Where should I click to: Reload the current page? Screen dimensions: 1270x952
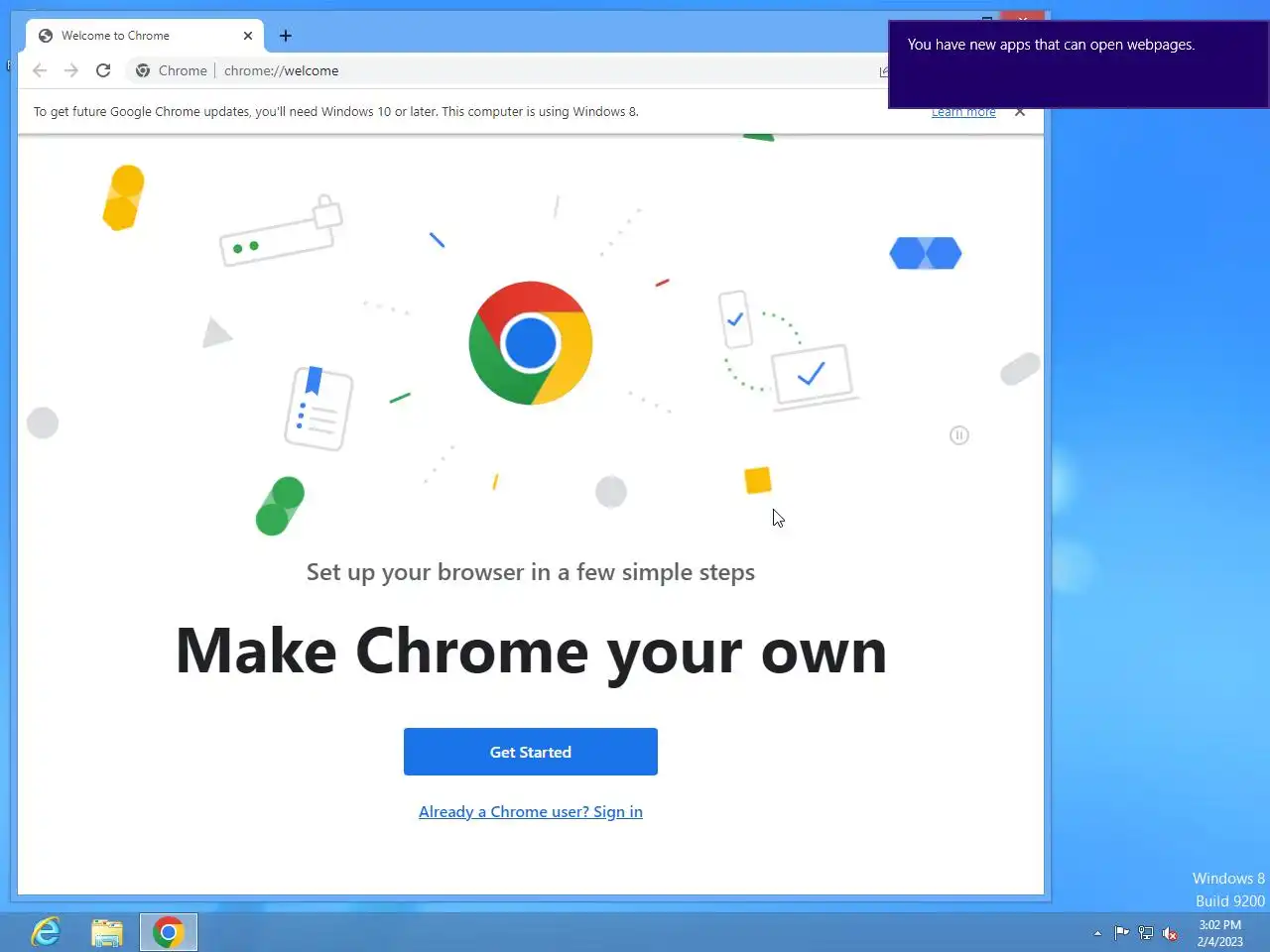[x=103, y=70]
